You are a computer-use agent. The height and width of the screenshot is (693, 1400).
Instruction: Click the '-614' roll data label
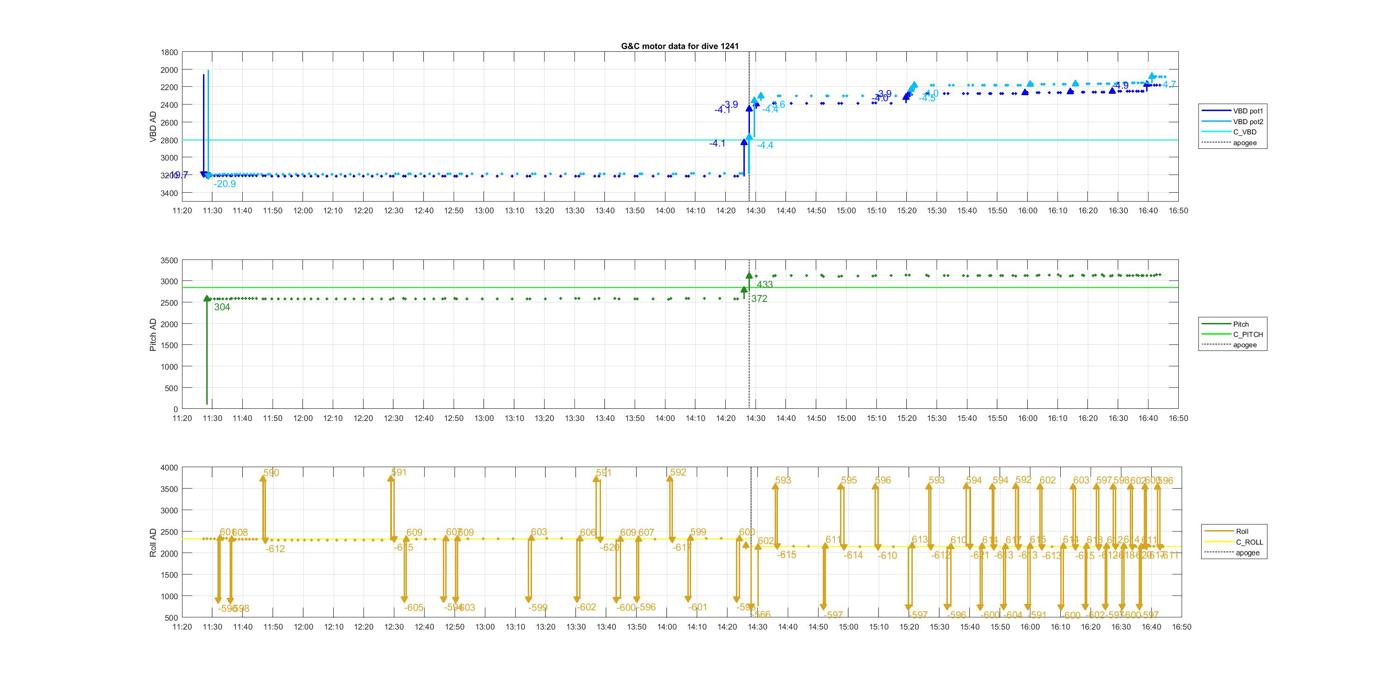[853, 555]
